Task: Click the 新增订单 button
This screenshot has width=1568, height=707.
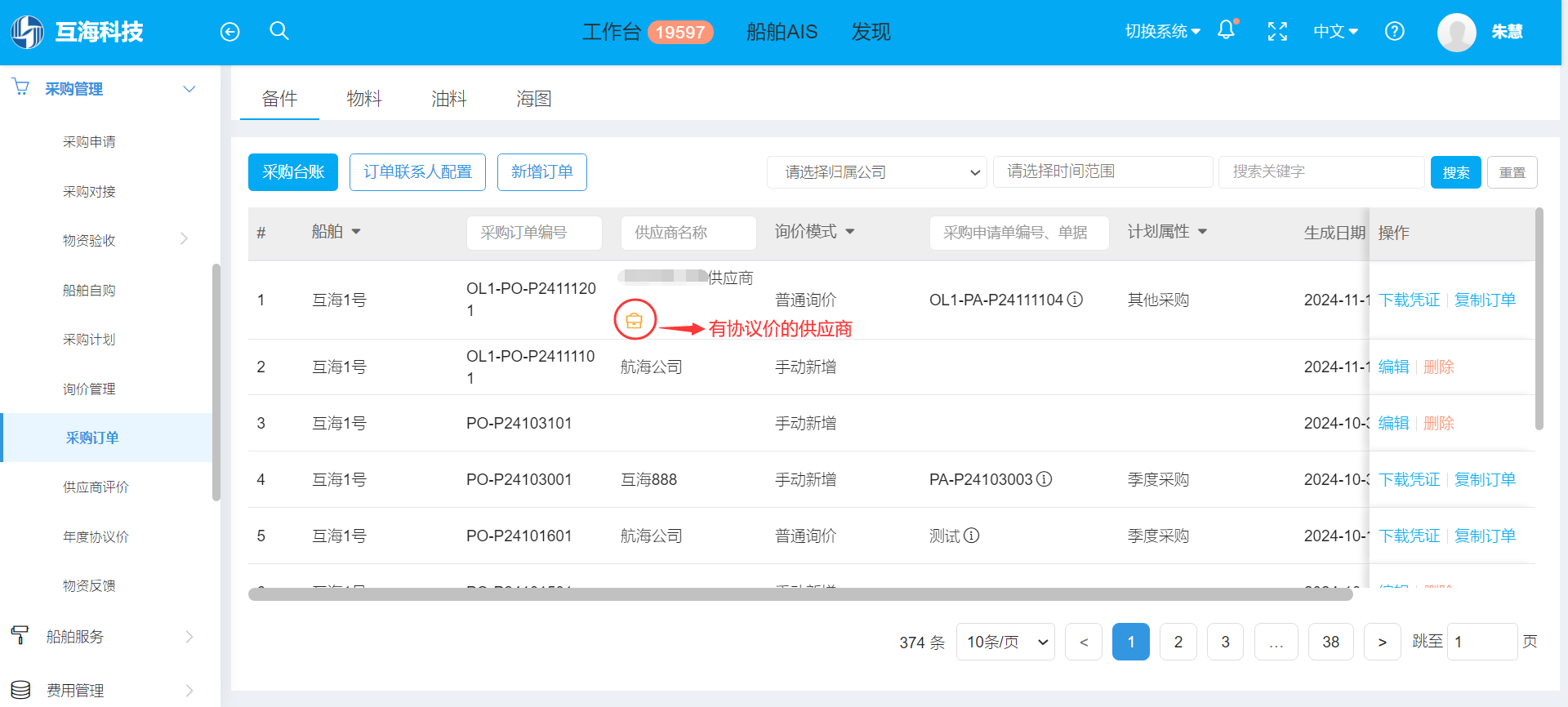Action: 542,172
